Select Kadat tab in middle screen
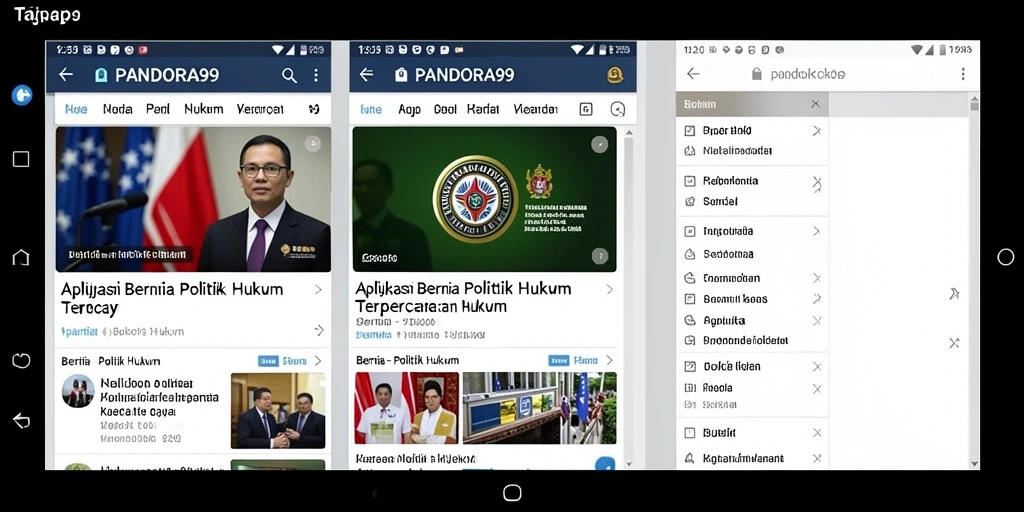1024x512 pixels. 483,110
